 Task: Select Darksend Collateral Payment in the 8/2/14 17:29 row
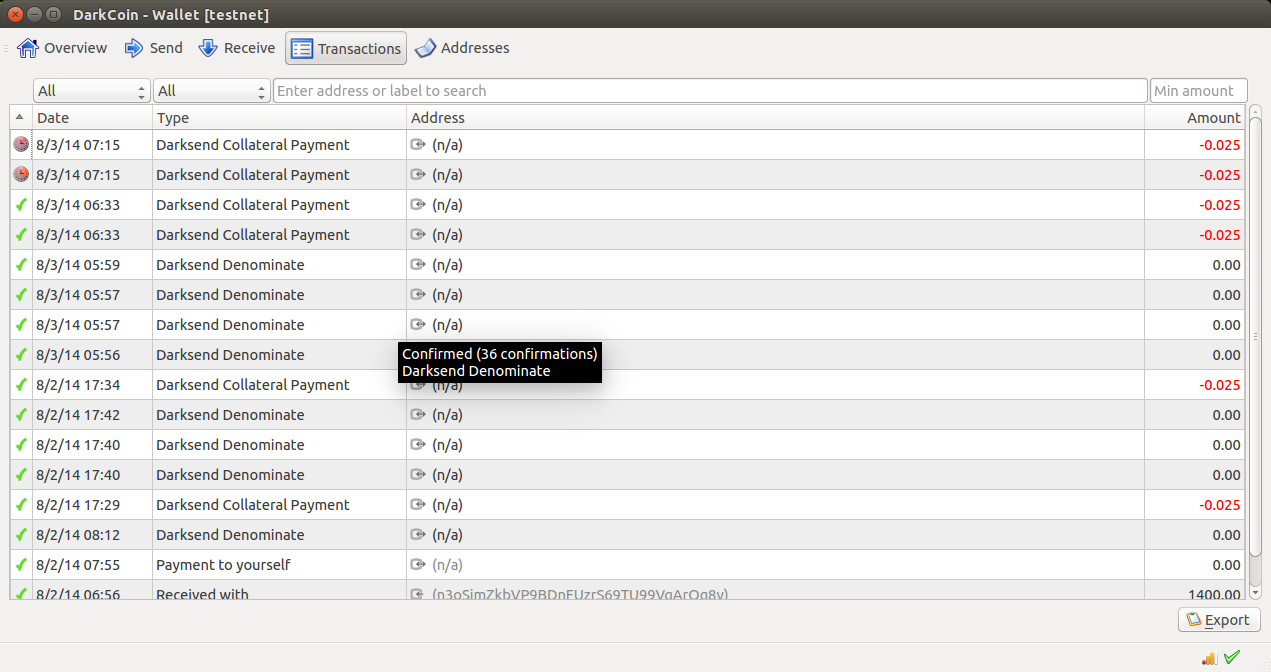pos(253,505)
